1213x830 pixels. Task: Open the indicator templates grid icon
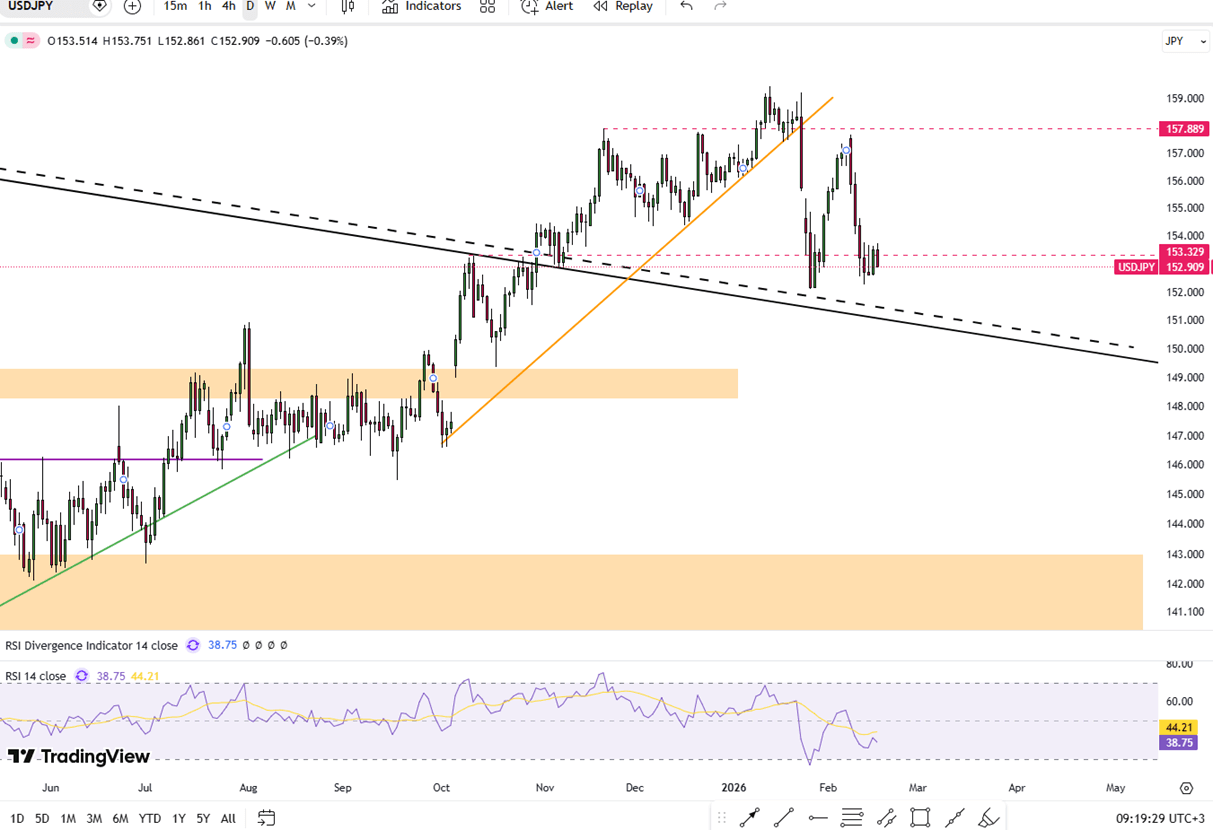coord(487,6)
